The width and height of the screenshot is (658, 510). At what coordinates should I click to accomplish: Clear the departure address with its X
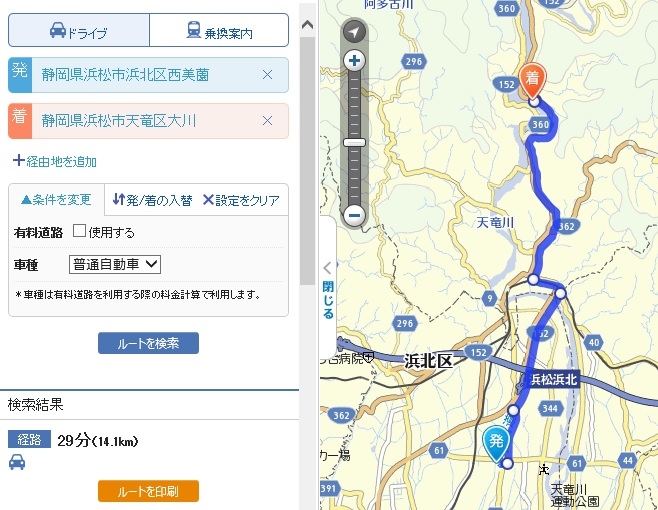[267, 75]
